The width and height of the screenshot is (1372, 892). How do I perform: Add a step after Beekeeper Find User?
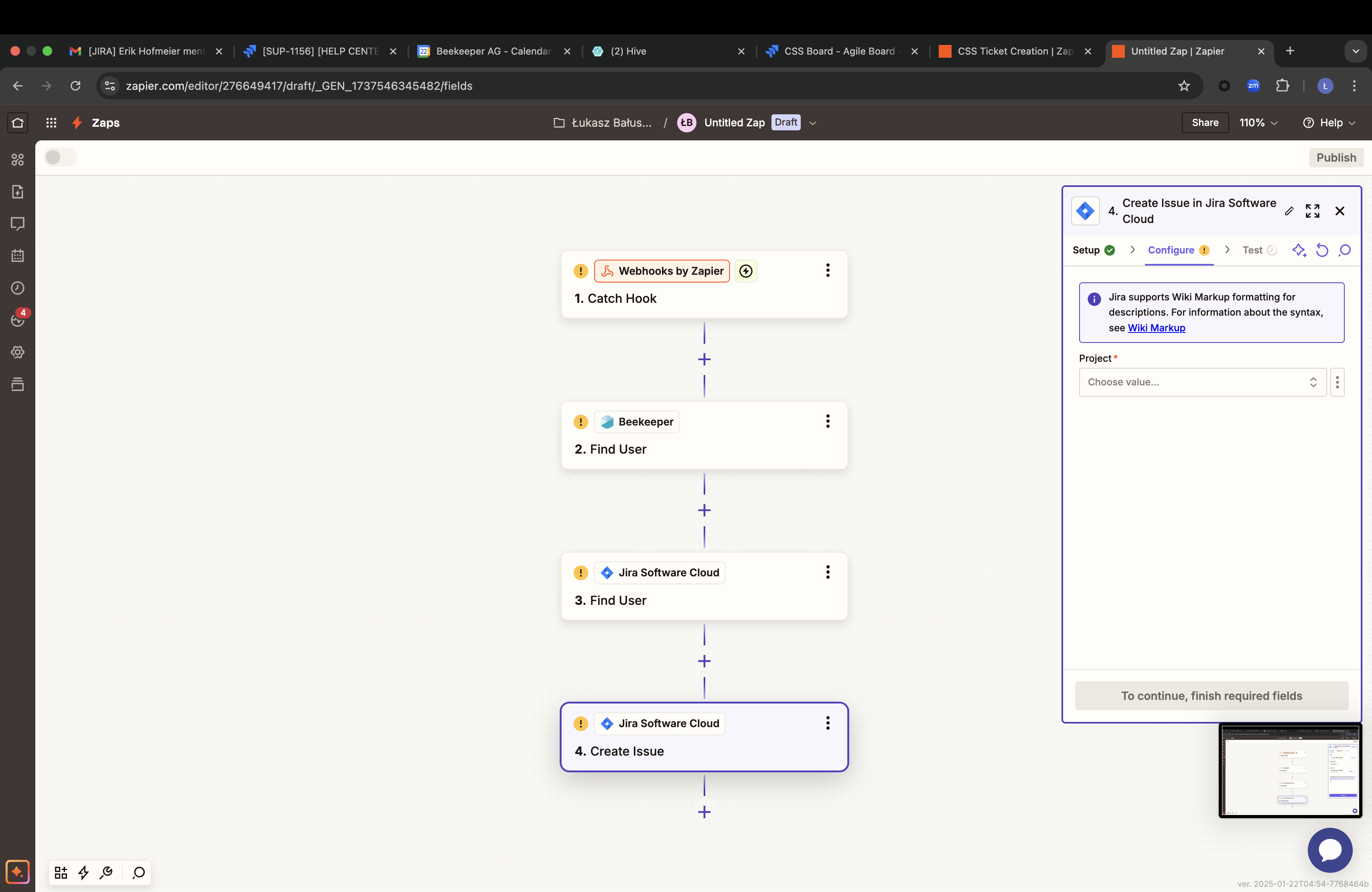point(704,511)
